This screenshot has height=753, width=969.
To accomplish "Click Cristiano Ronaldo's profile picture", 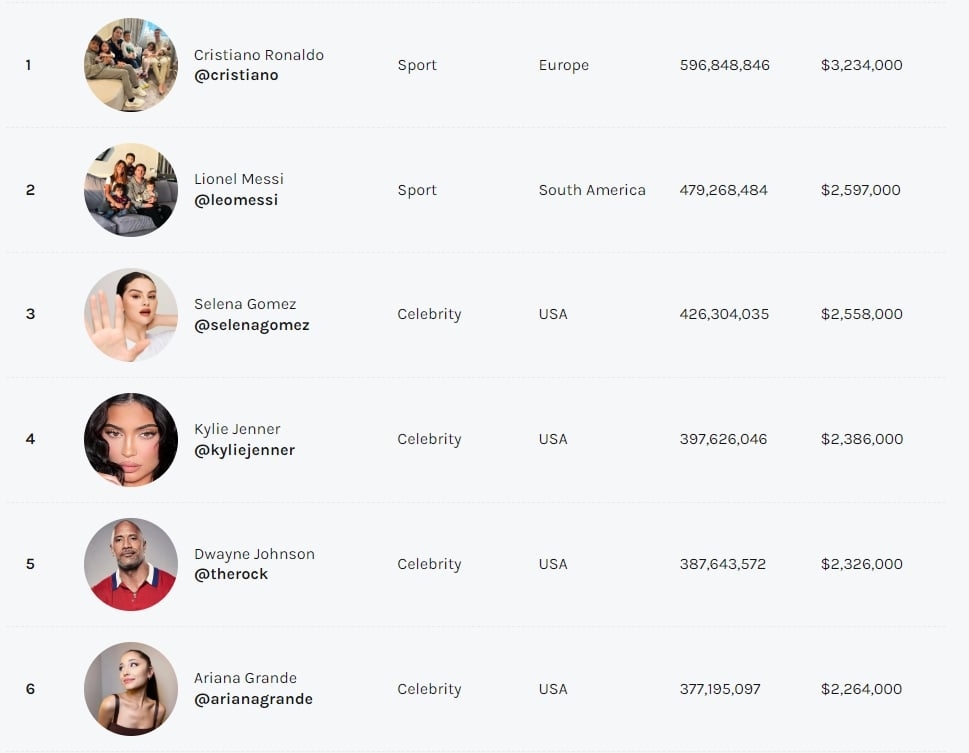I will (131, 65).
